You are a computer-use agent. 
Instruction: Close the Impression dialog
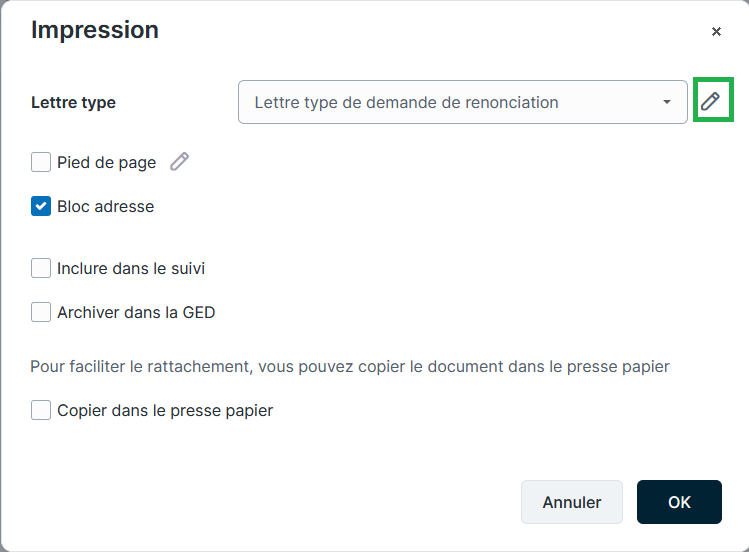716,32
